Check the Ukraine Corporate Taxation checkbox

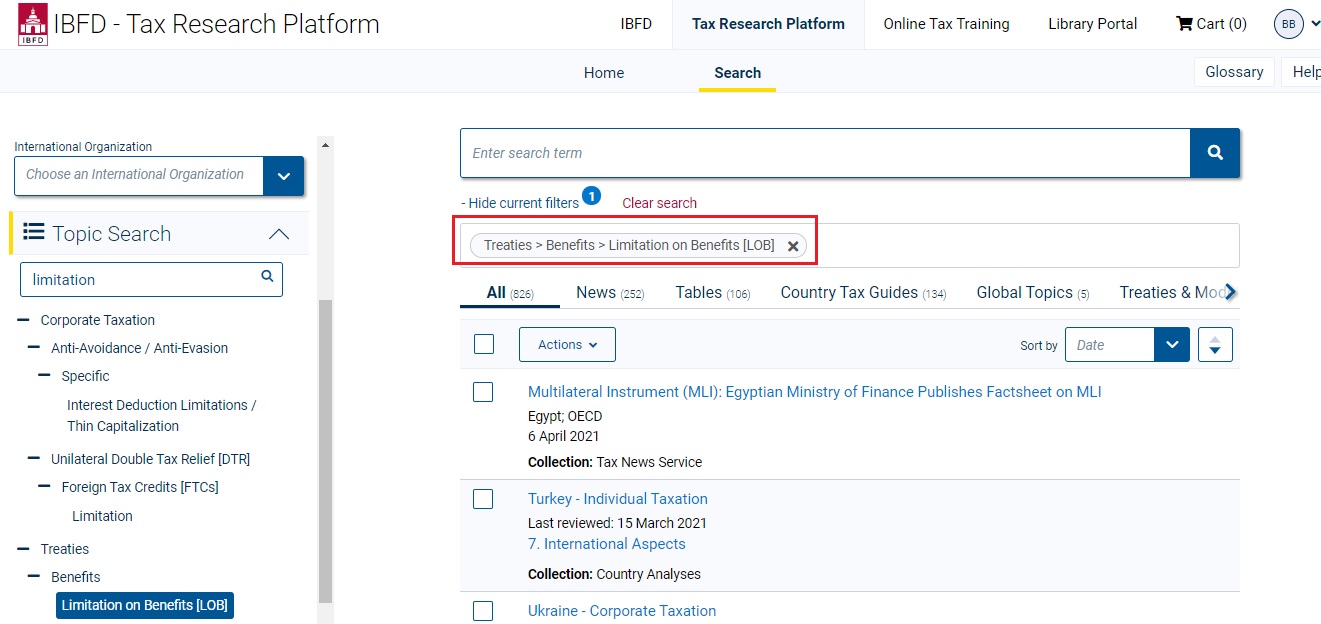tap(483, 611)
